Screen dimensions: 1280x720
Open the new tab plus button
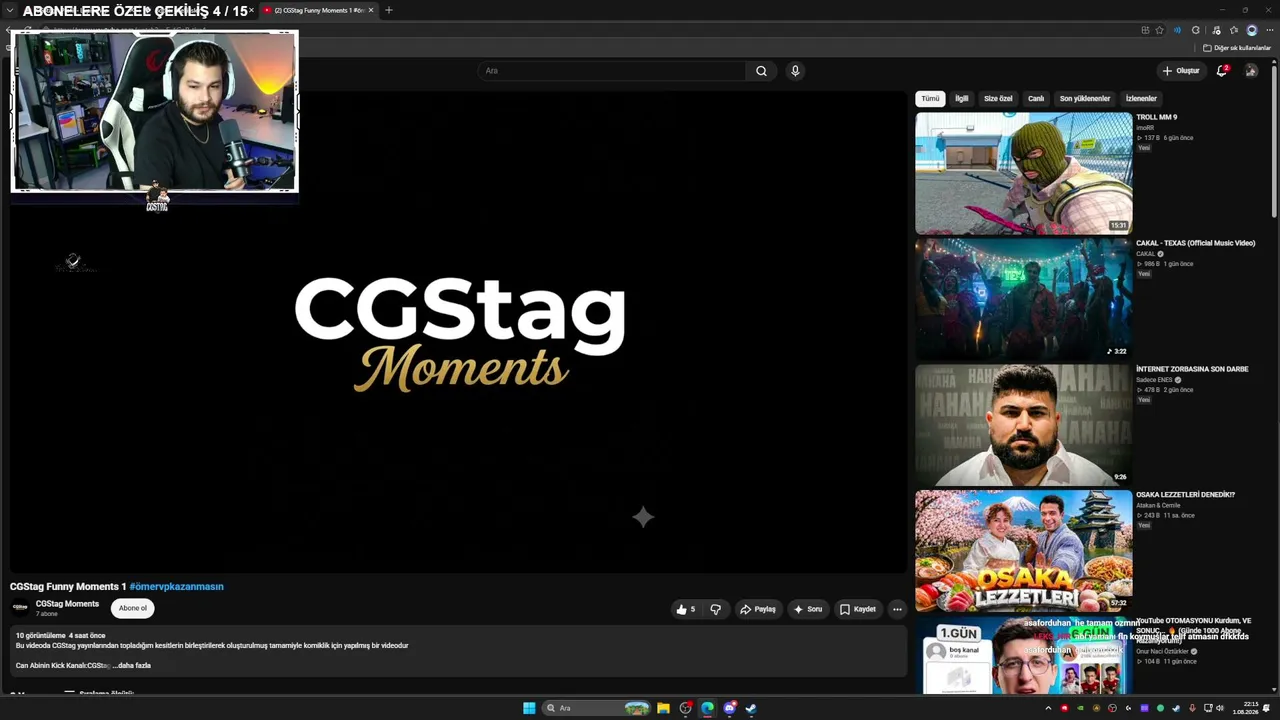pos(389,10)
